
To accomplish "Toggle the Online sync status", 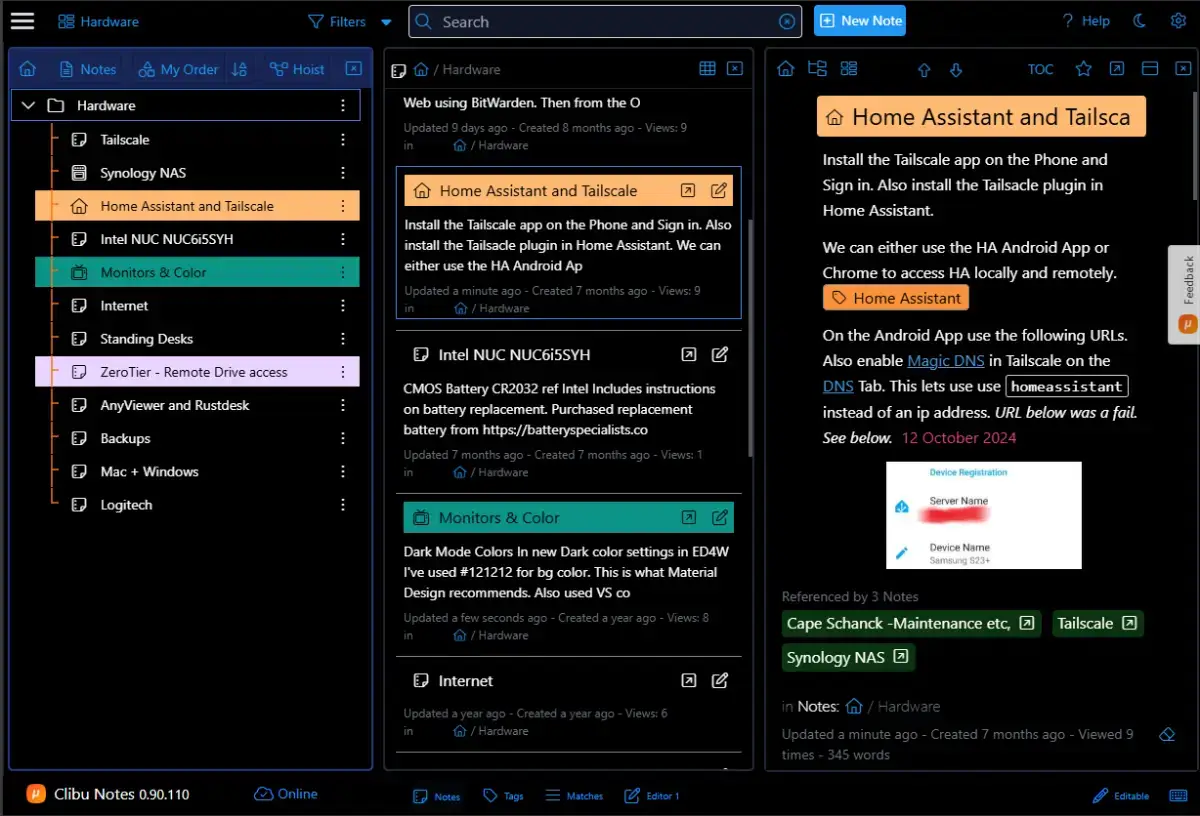I will [286, 794].
